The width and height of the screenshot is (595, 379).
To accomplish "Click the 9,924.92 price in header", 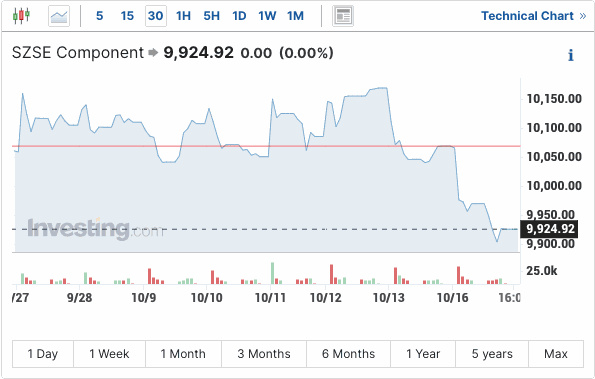I will 198,53.
